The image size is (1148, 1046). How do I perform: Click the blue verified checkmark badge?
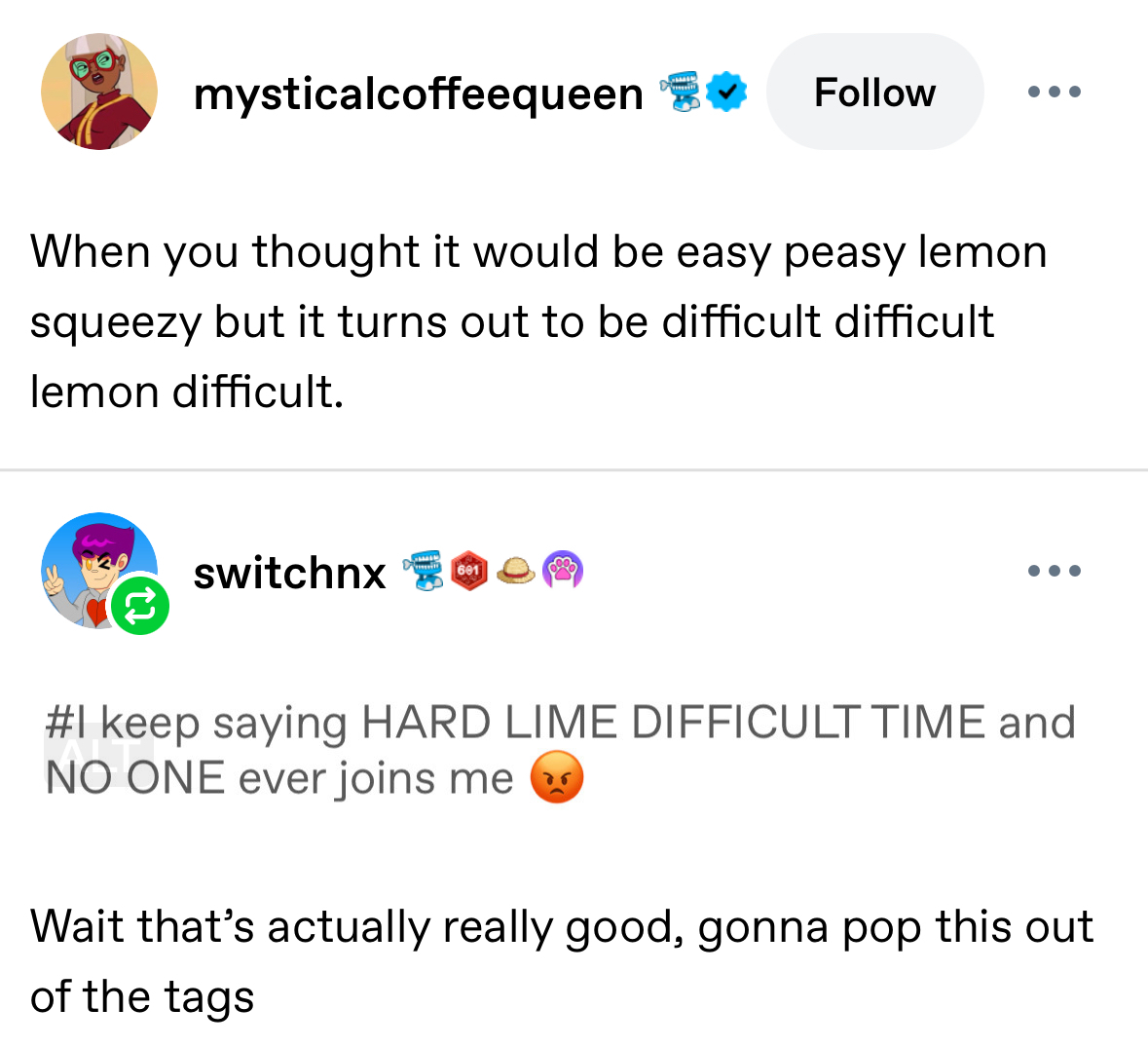click(x=726, y=92)
